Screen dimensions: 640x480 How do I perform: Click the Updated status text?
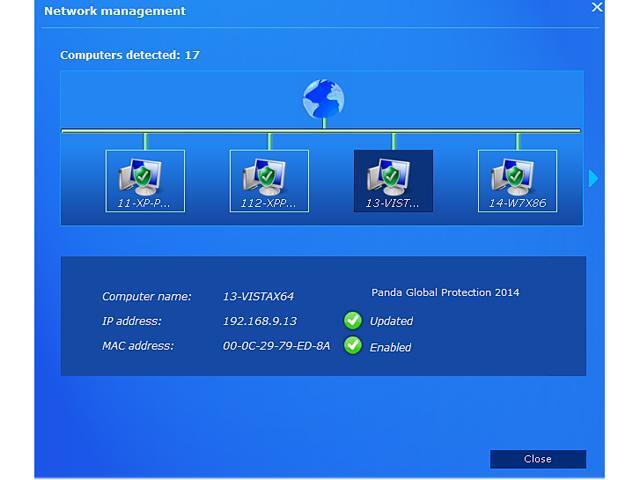[x=391, y=321]
